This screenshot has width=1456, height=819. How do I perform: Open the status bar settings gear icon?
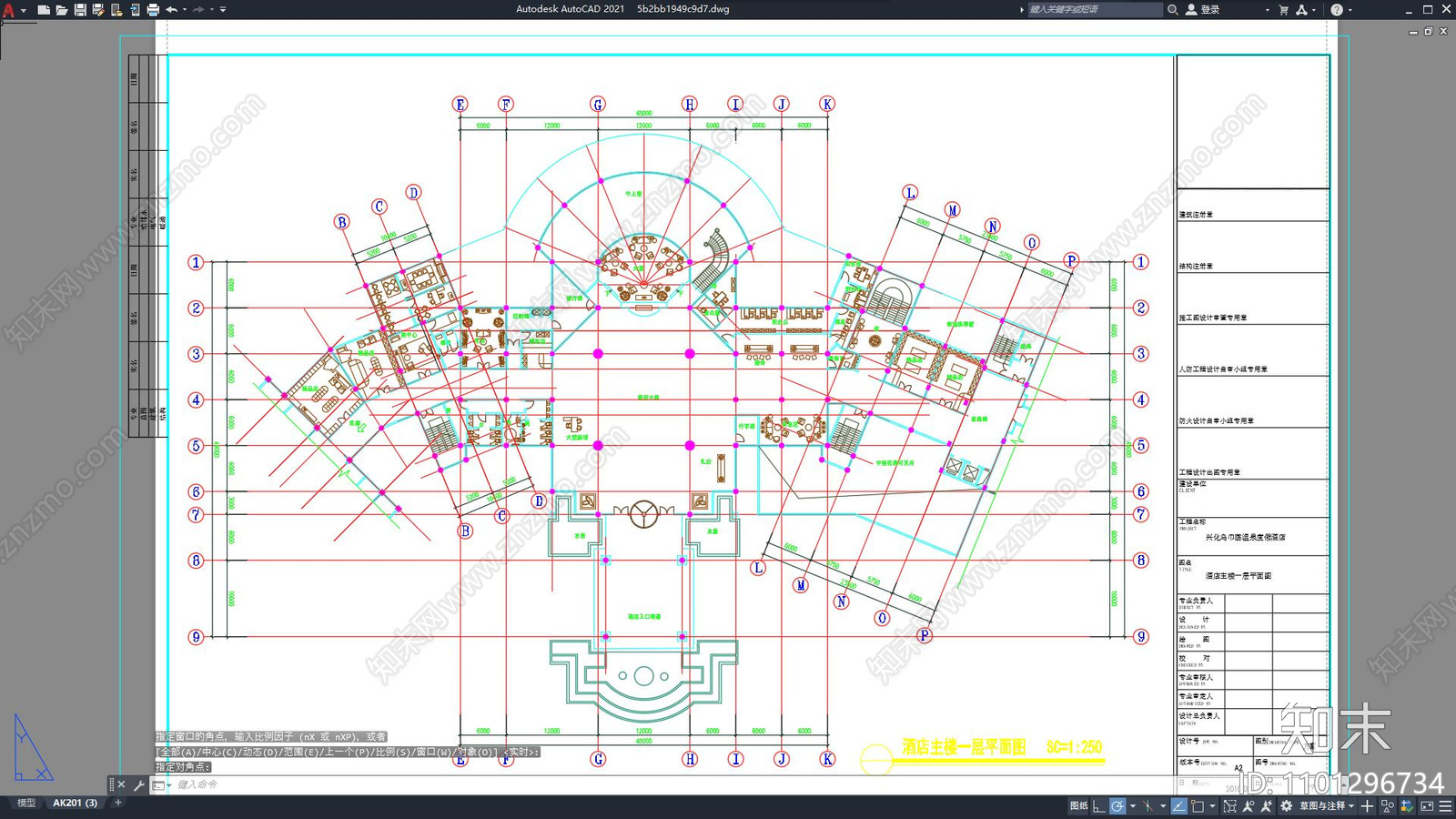[x=1286, y=806]
